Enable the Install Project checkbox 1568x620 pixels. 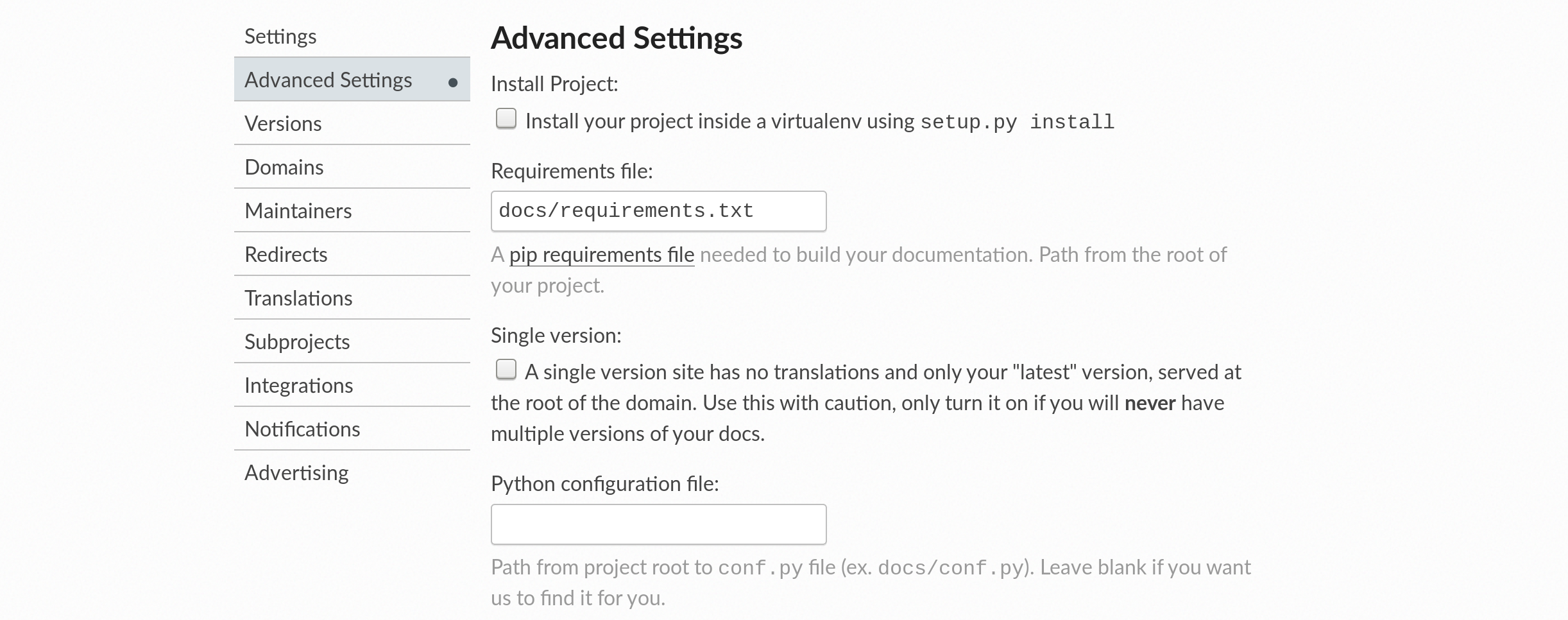coord(506,119)
